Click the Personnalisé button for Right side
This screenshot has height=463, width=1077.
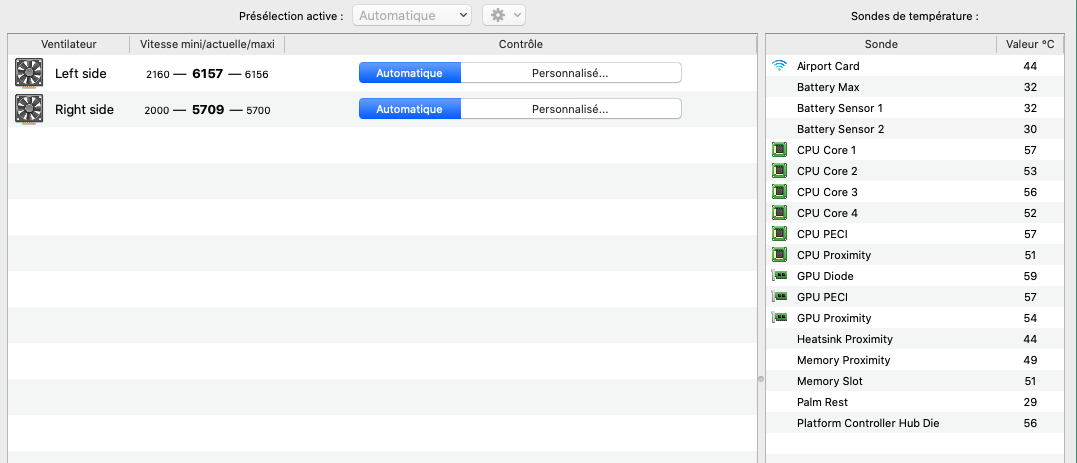point(570,109)
